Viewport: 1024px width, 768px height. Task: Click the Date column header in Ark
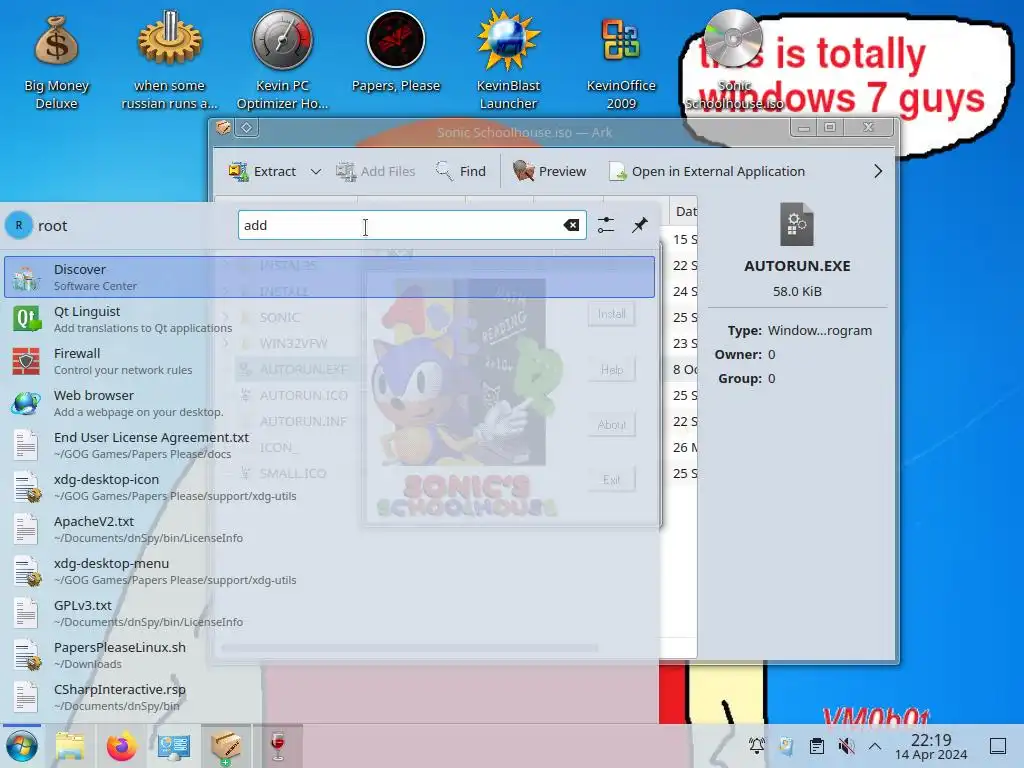coord(683,211)
